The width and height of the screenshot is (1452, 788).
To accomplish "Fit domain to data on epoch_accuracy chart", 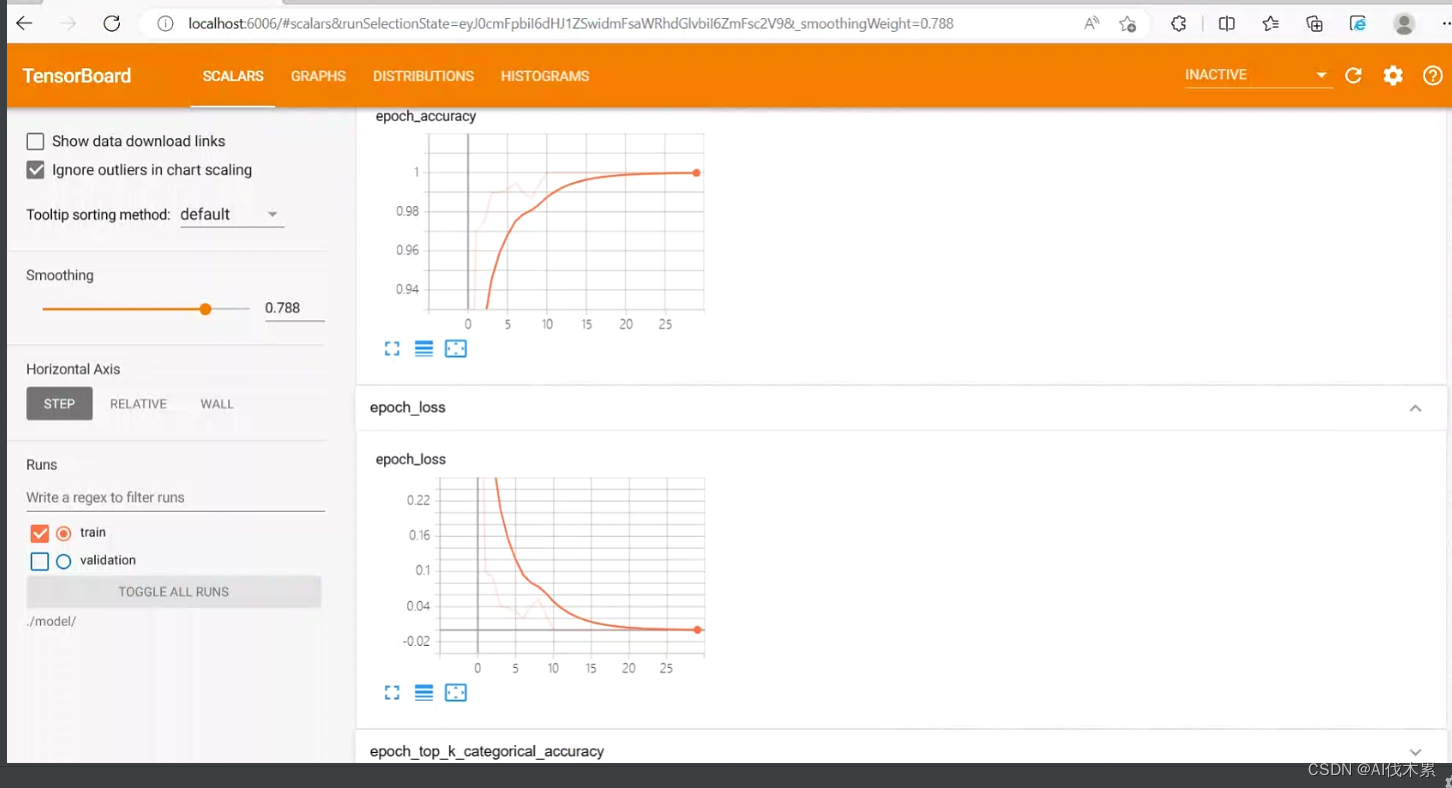I will pos(456,348).
